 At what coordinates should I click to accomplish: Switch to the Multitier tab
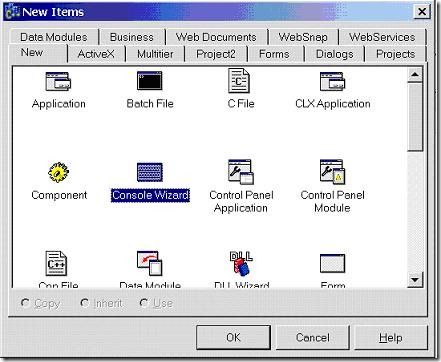pos(155,54)
